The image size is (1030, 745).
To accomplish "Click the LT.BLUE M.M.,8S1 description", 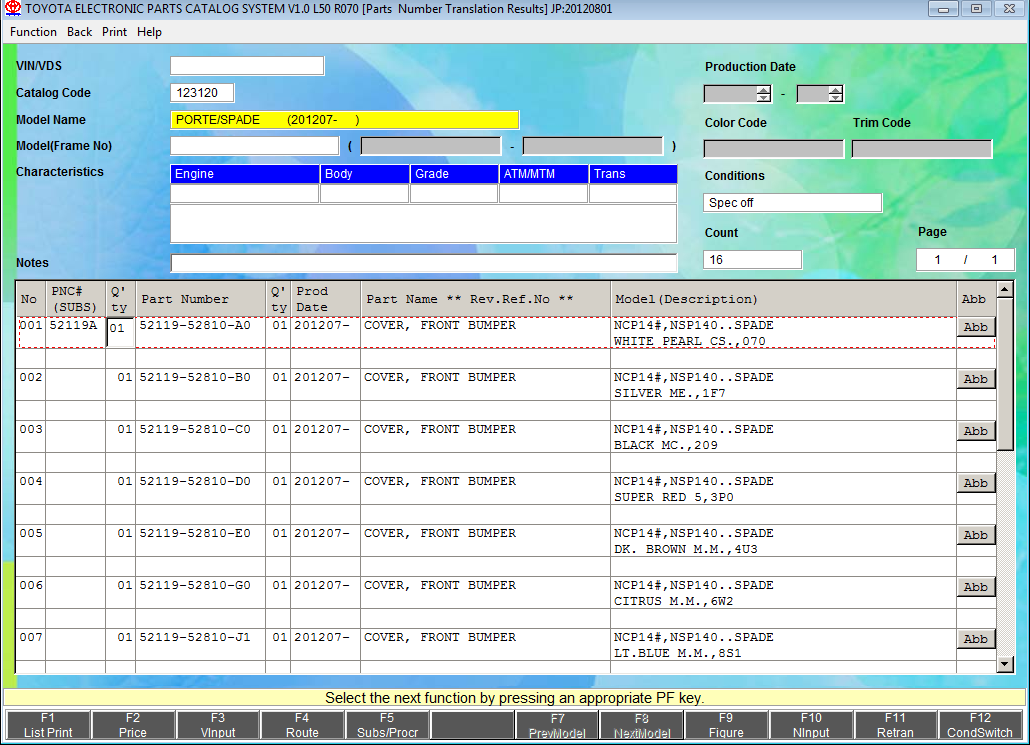I will [x=677, y=652].
